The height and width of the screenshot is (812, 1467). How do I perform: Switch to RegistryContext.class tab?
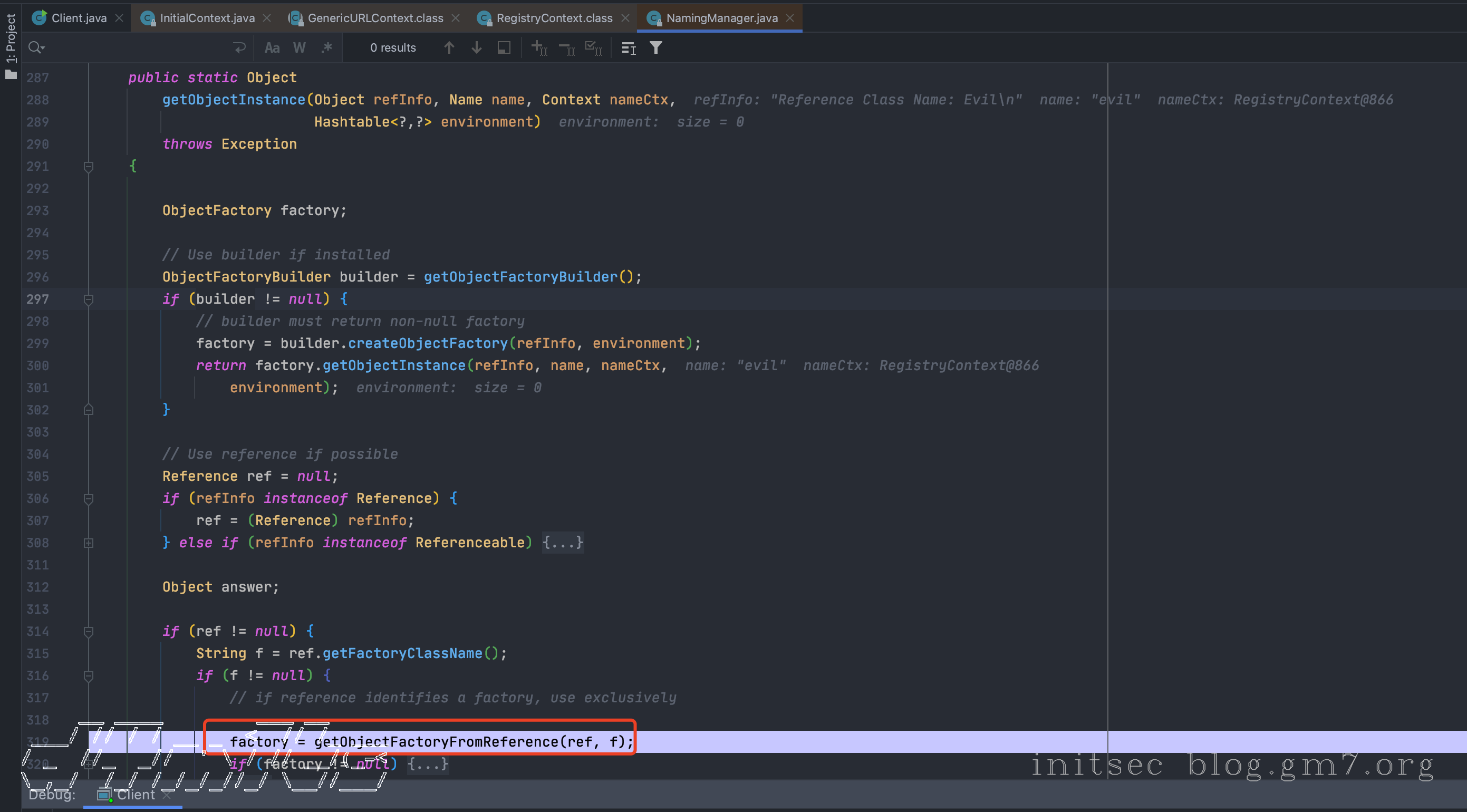coord(554,17)
